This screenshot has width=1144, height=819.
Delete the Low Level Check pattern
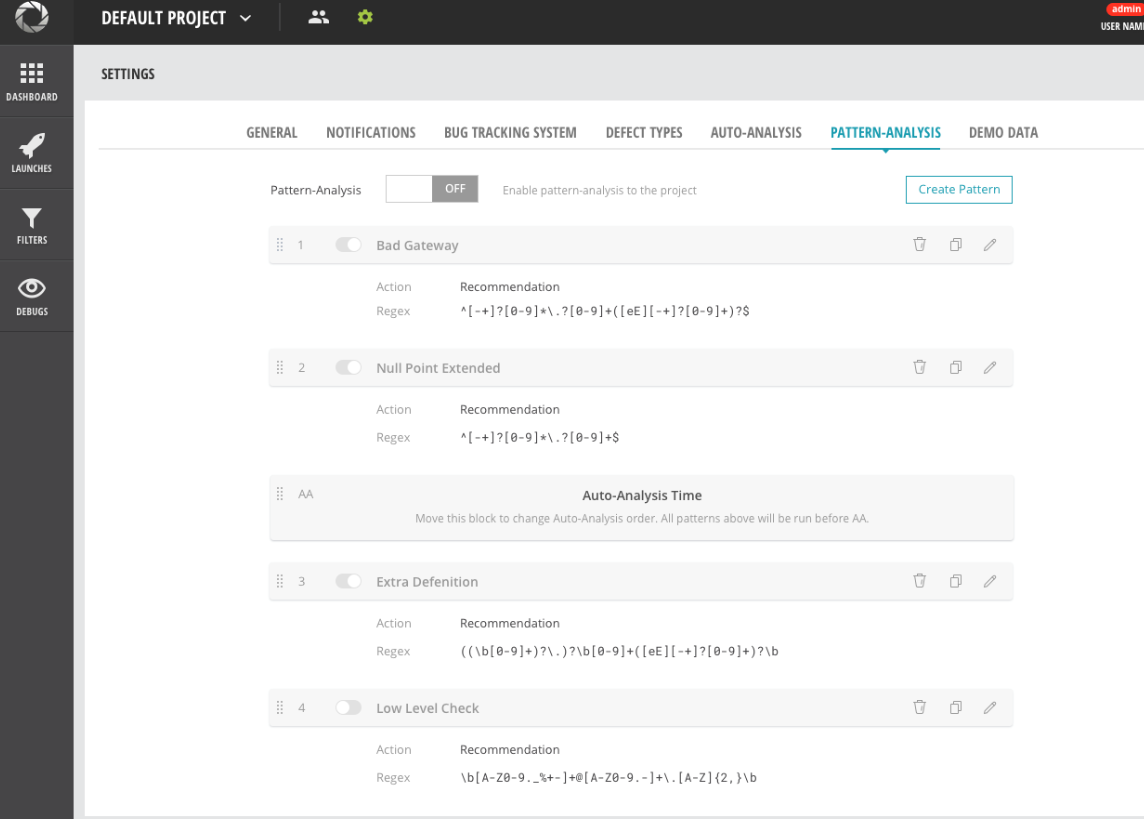click(x=919, y=707)
